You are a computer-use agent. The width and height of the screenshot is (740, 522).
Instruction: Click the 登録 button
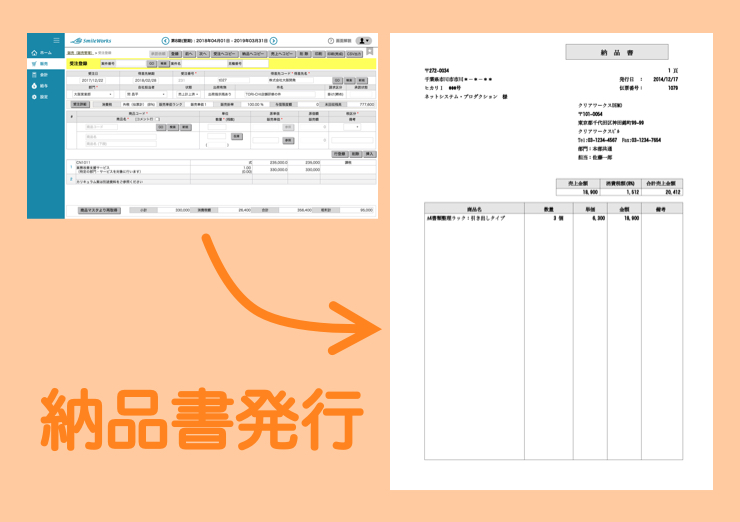175,54
